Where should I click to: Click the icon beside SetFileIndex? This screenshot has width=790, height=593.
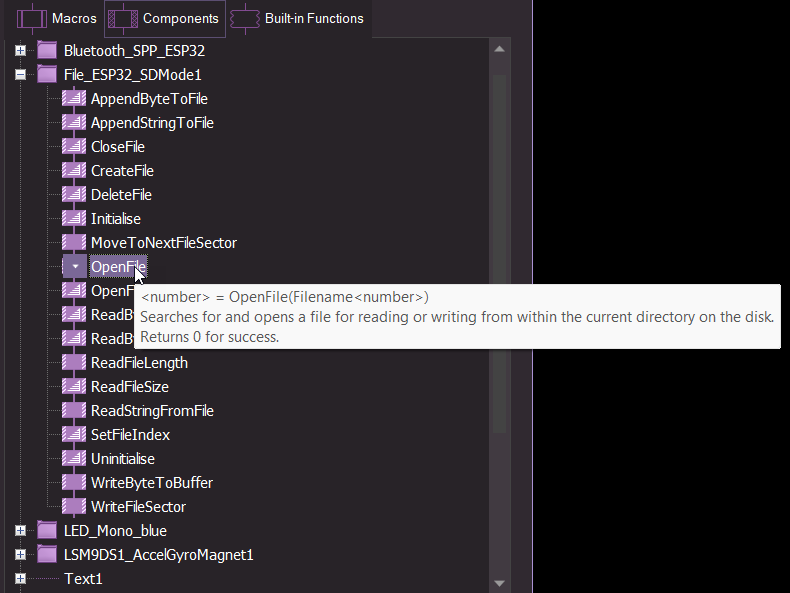[x=73, y=435]
